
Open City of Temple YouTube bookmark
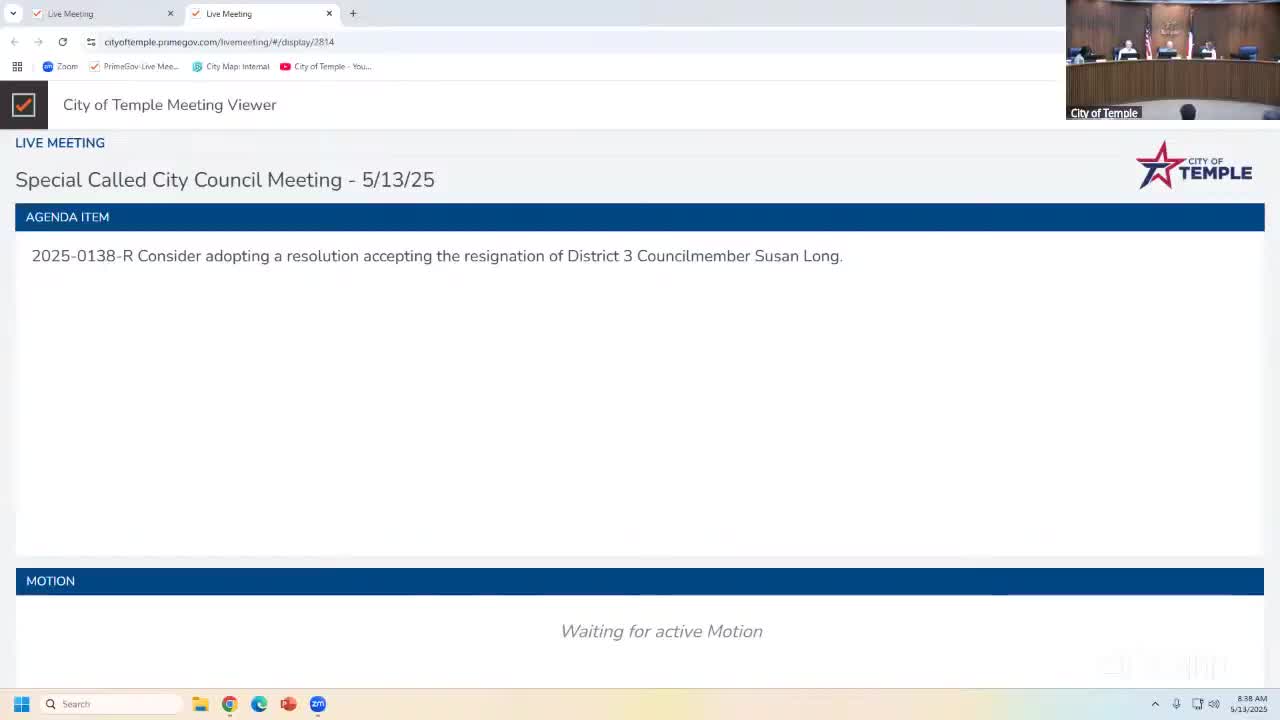pos(326,66)
